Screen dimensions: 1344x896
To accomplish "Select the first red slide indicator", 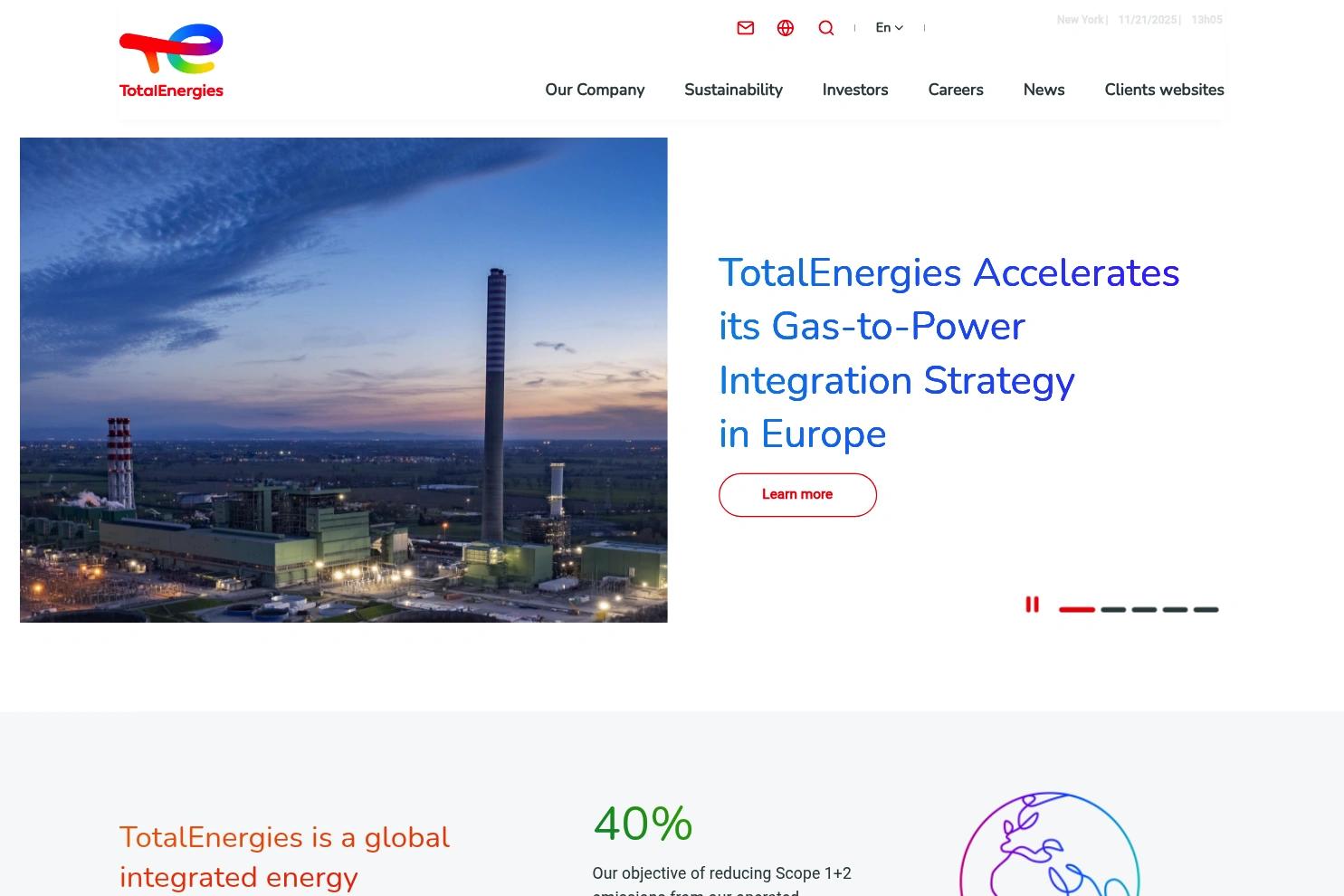I will (1077, 610).
